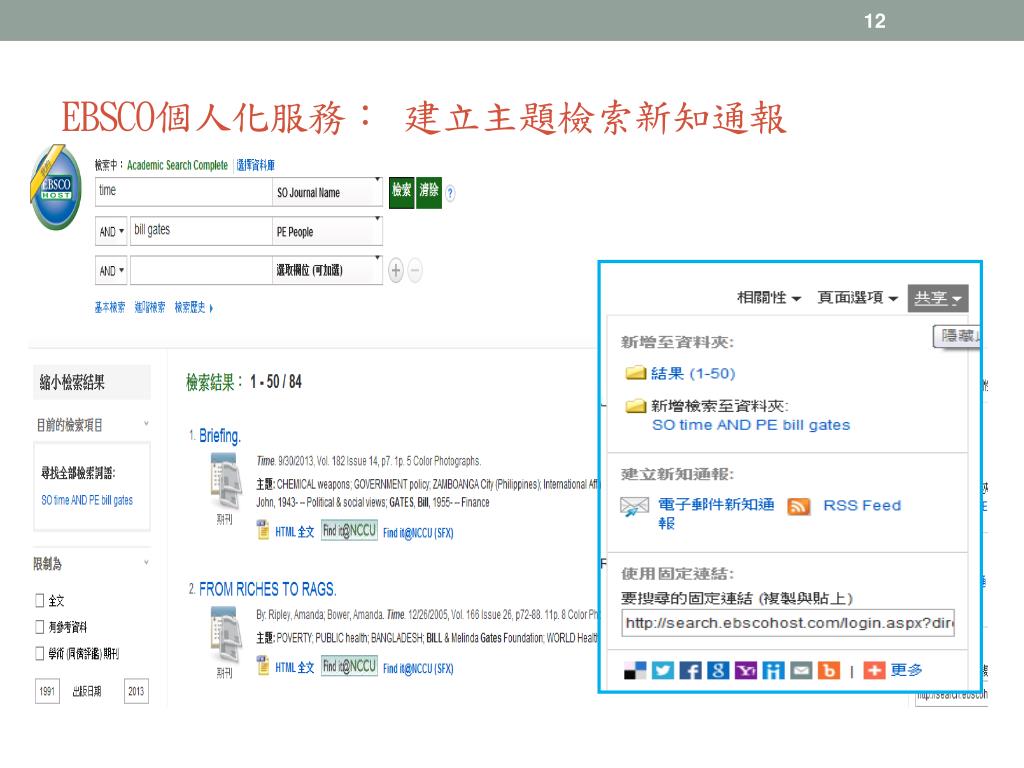This screenshot has height=768, width=1024.
Task: Open the 共享 share menu
Action: coord(938,298)
